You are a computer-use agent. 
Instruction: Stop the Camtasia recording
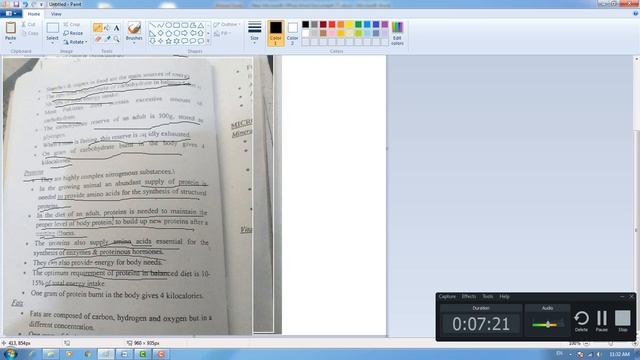tap(623, 321)
